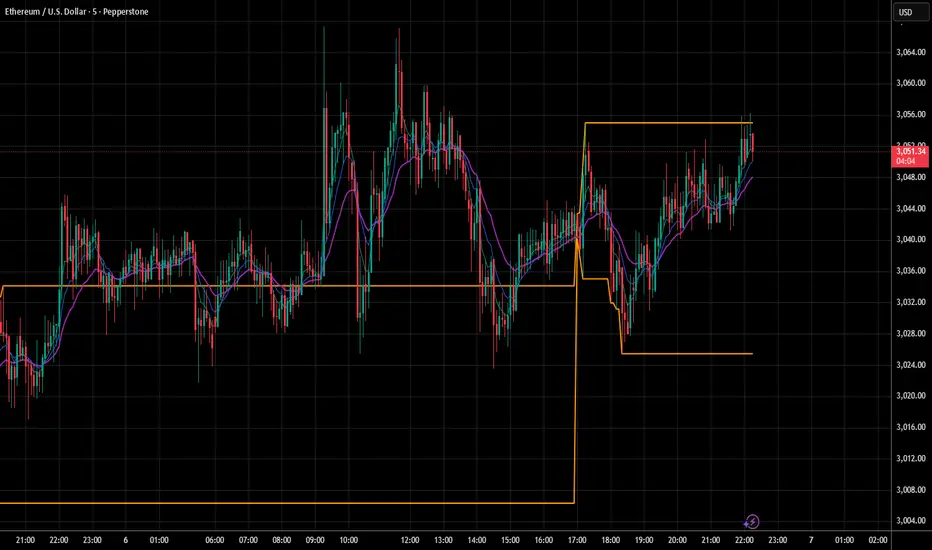Click the 12:00 time axis label
The image size is (932, 550).
[410, 540]
